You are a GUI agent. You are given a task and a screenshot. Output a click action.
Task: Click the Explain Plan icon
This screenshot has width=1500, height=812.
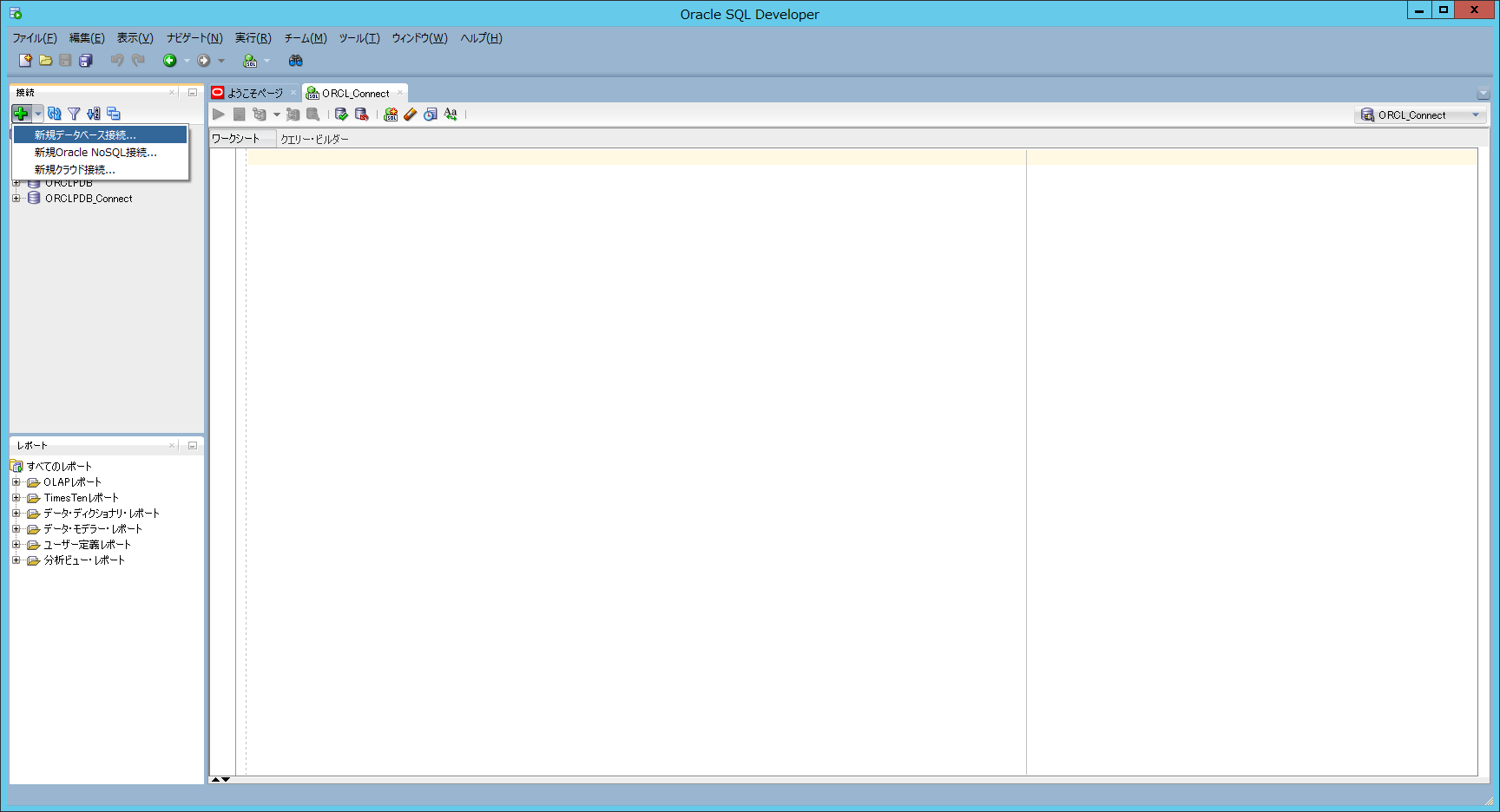click(260, 115)
